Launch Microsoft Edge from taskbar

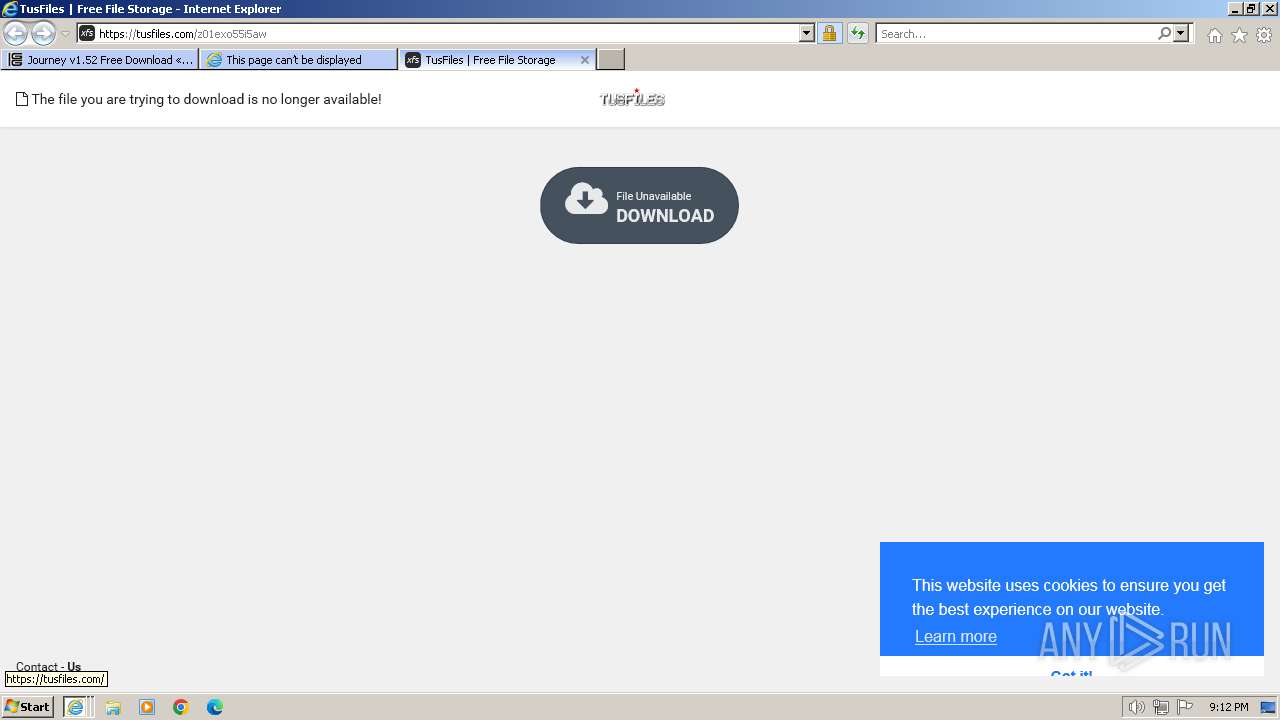pos(215,707)
